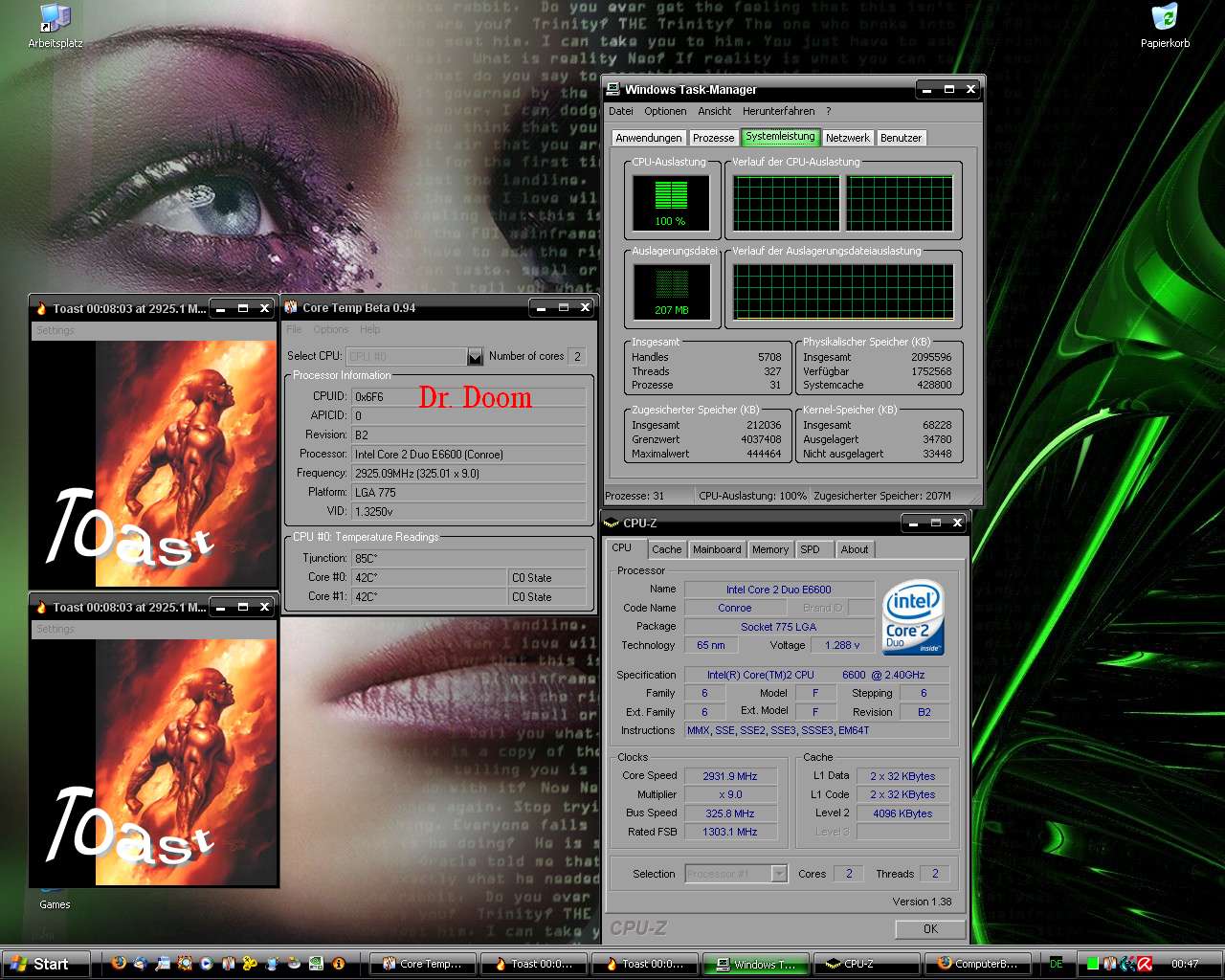Screen dimensions: 1225x980
Task: Click Prozesse: 31 in Task-Manager status bar
Action: click(x=635, y=496)
